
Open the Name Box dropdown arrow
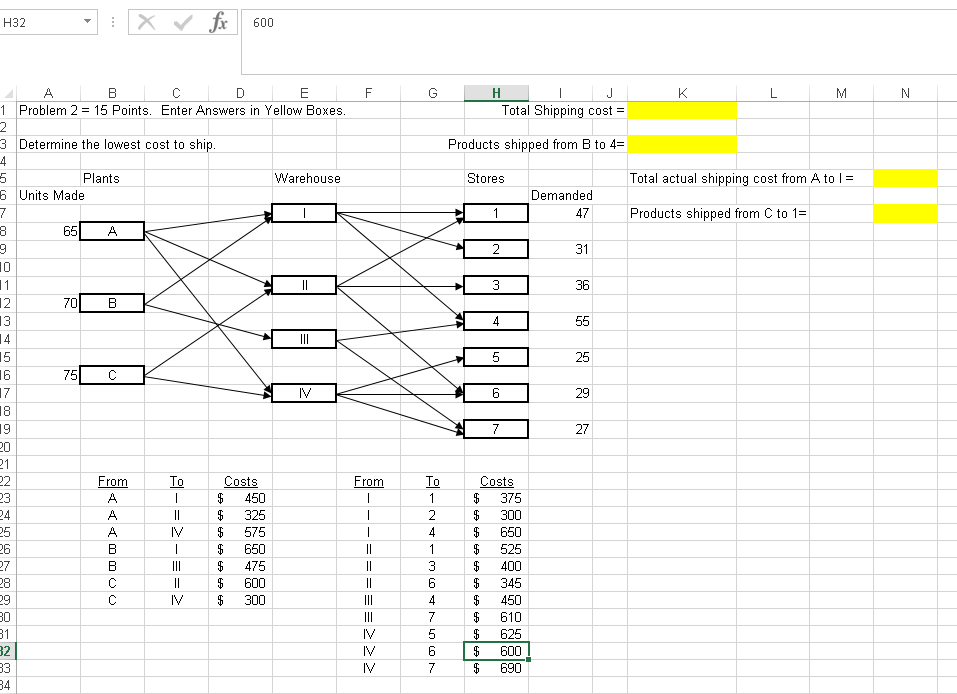click(87, 22)
